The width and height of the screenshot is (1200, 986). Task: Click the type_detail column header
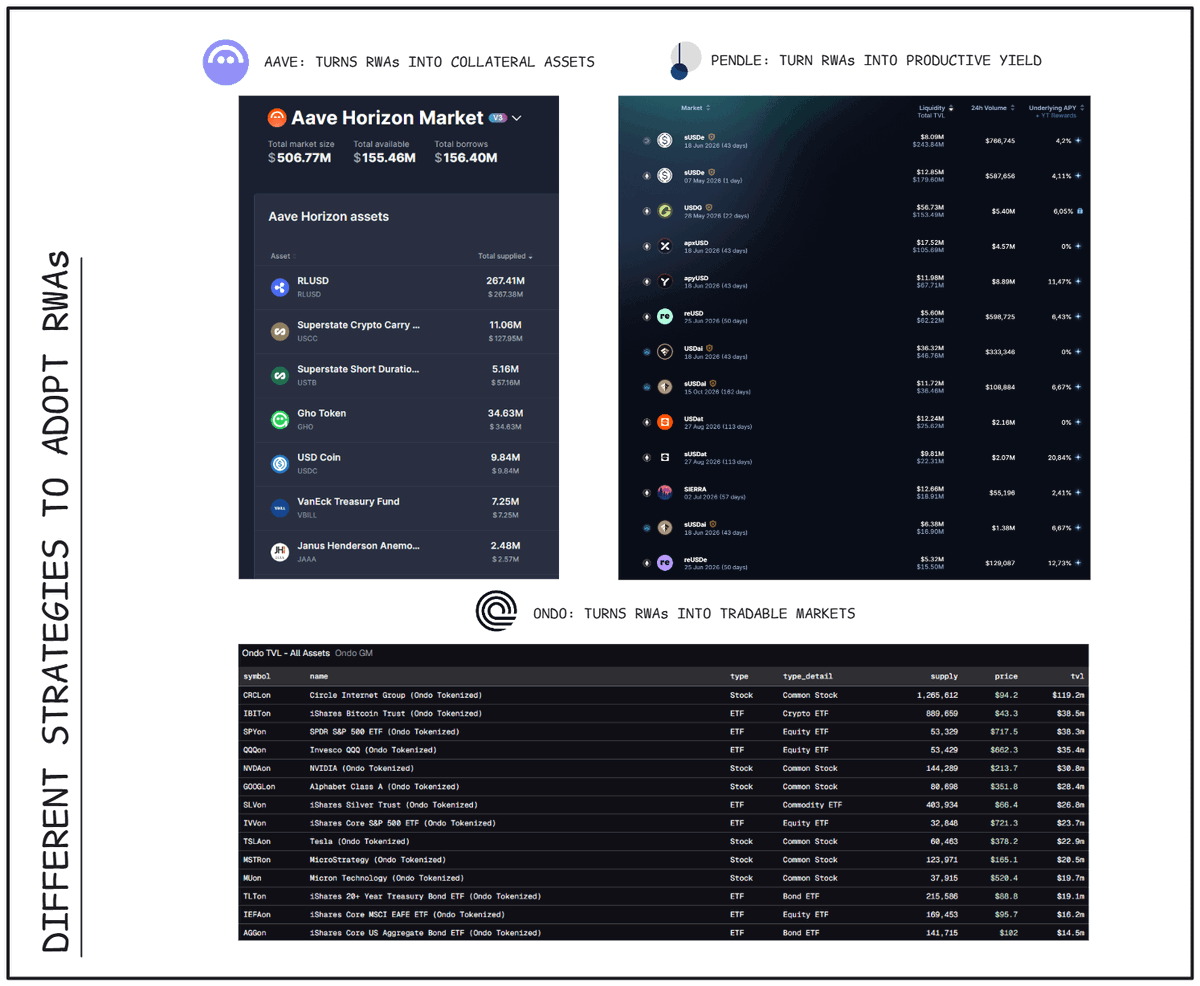(807, 676)
